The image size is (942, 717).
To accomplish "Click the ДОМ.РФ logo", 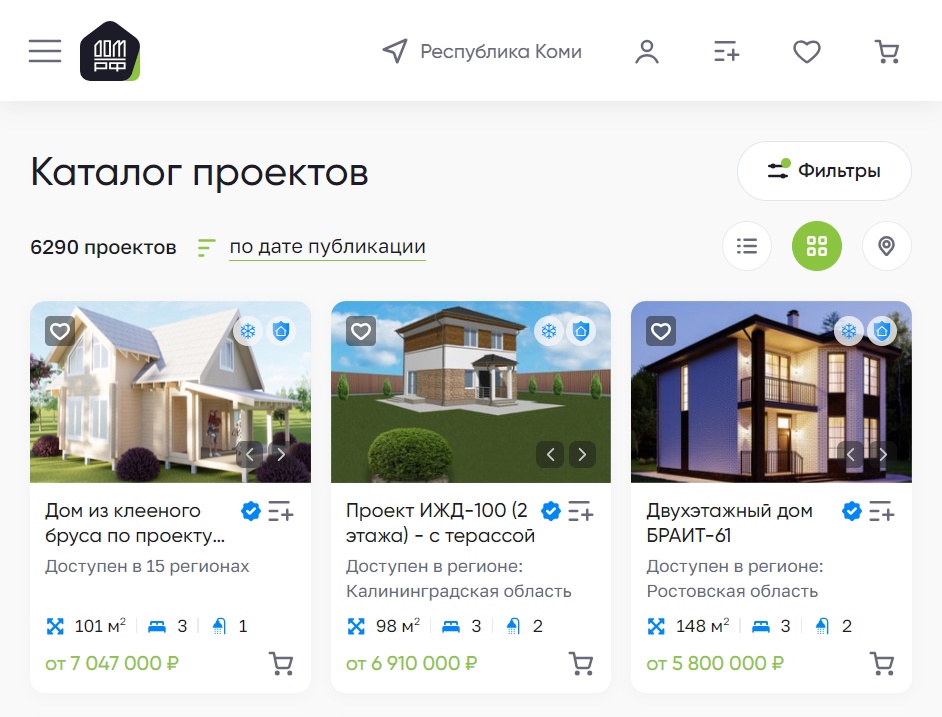I will (110, 51).
